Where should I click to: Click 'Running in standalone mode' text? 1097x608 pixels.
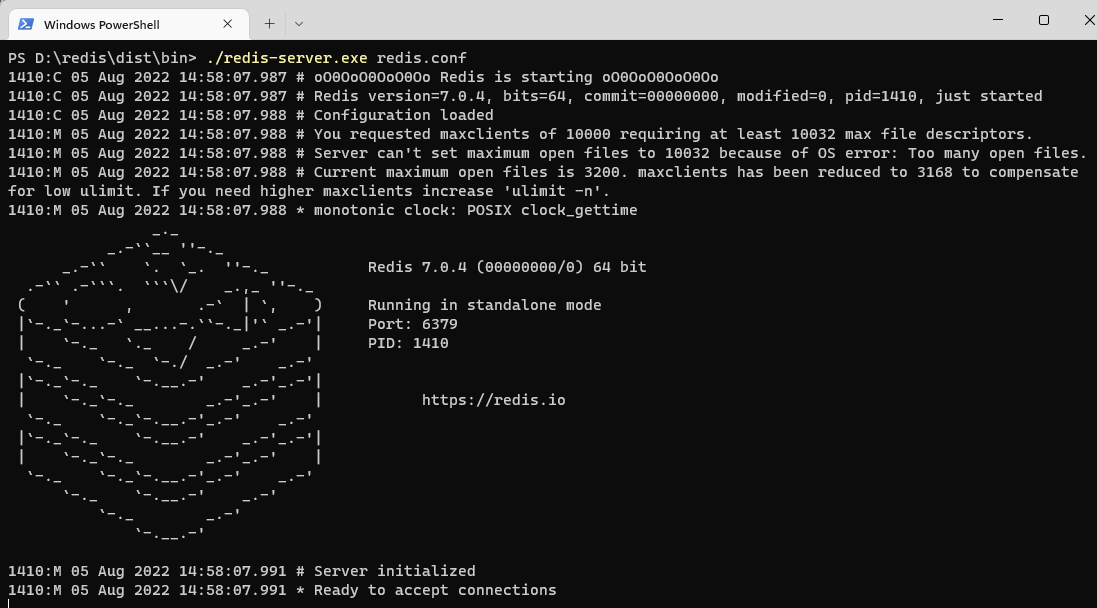[x=484, y=305]
